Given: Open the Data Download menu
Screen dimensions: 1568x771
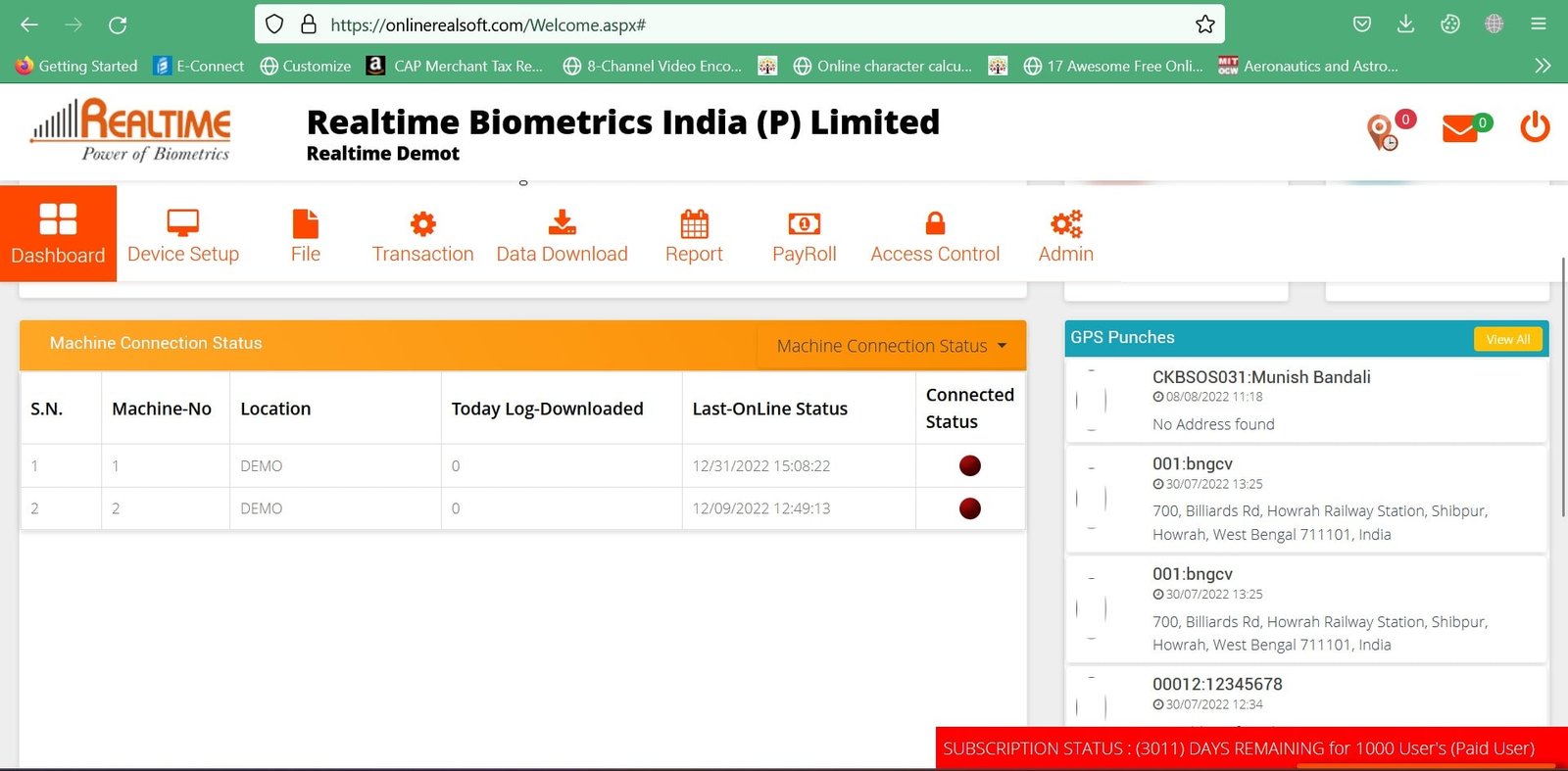Looking at the screenshot, I should point(562,235).
